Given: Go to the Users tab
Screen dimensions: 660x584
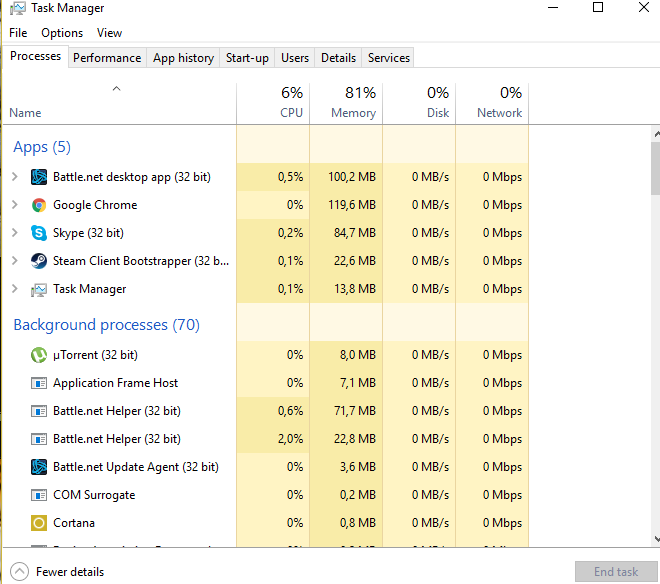Looking at the screenshot, I should point(295,58).
